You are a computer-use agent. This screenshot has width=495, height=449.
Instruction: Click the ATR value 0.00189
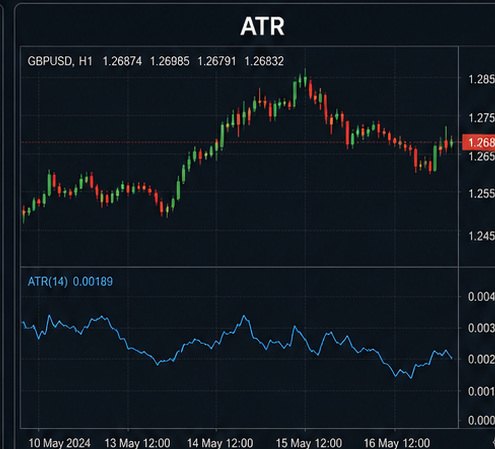[x=93, y=282]
